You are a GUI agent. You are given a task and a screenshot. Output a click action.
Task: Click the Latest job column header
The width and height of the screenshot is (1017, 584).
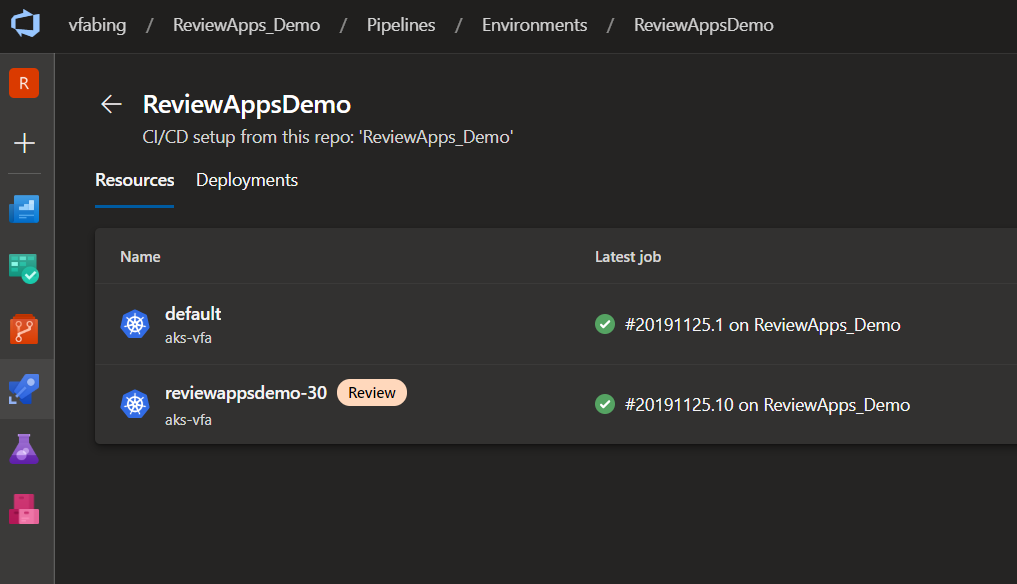(628, 257)
